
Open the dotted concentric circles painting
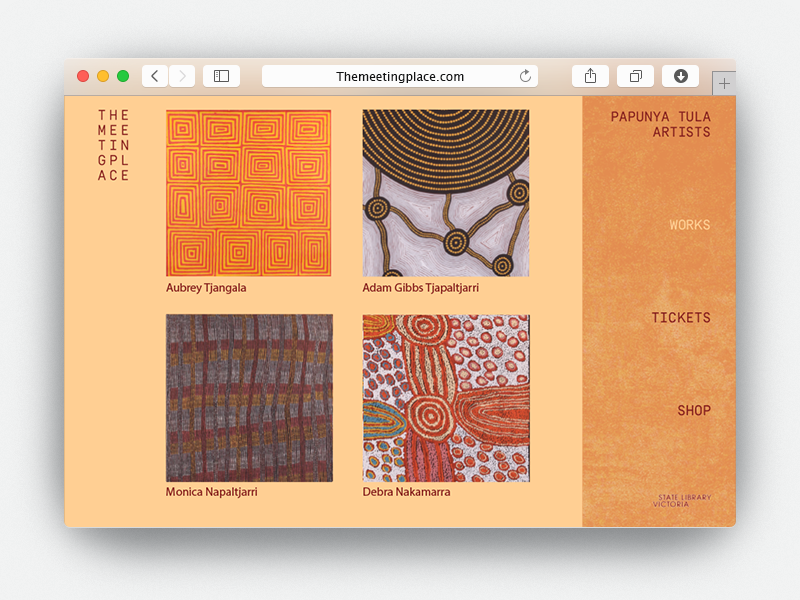[x=446, y=193]
